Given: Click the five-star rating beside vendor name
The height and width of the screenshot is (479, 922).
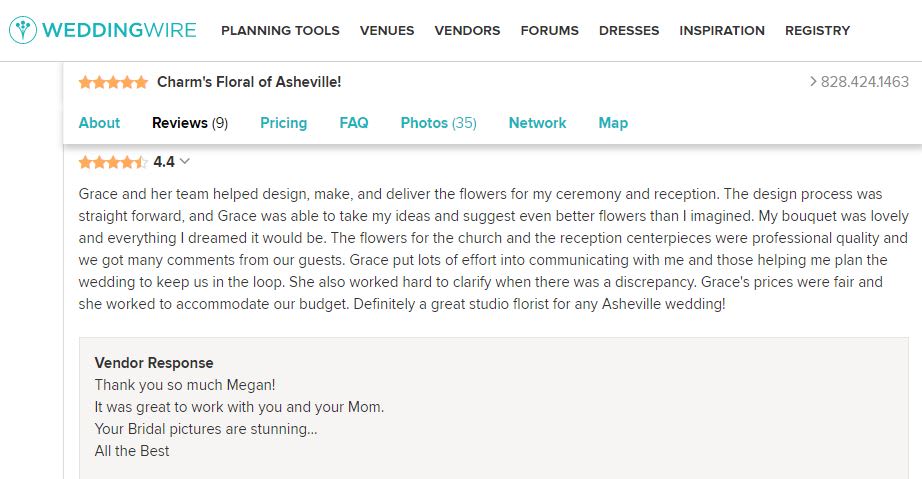Looking at the screenshot, I should (x=113, y=82).
